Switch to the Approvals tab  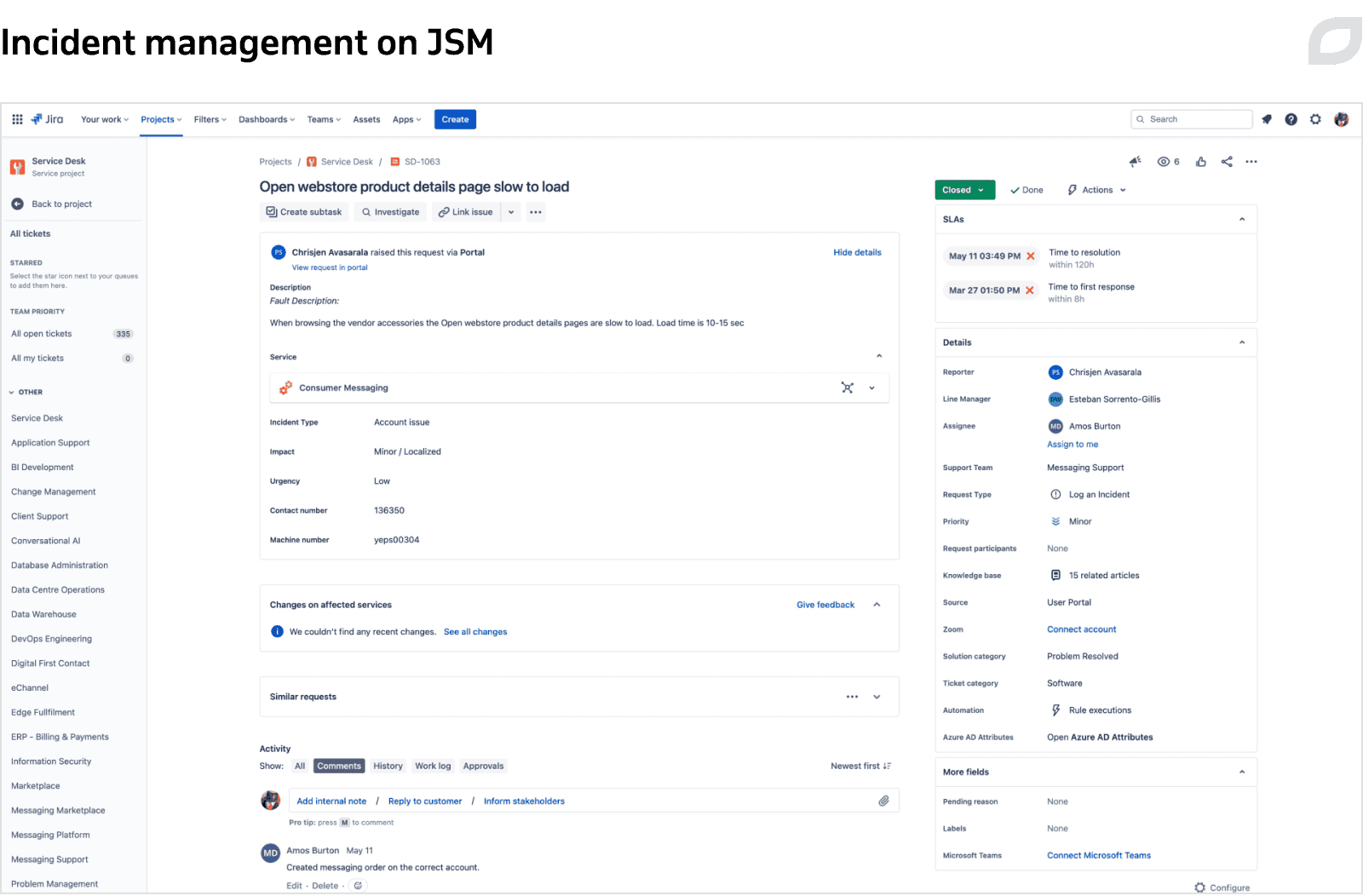(483, 766)
